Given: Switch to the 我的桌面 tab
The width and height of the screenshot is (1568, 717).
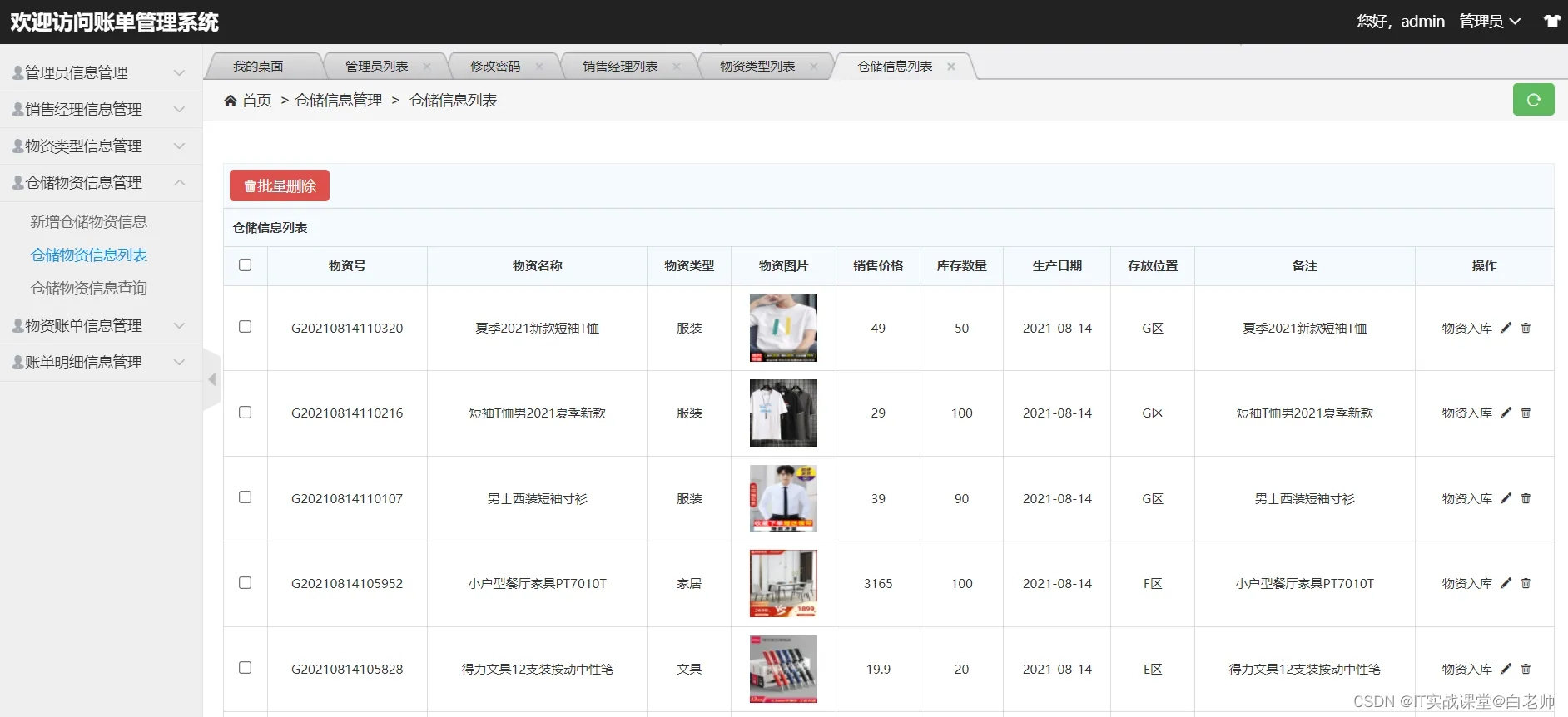Looking at the screenshot, I should click(x=258, y=67).
